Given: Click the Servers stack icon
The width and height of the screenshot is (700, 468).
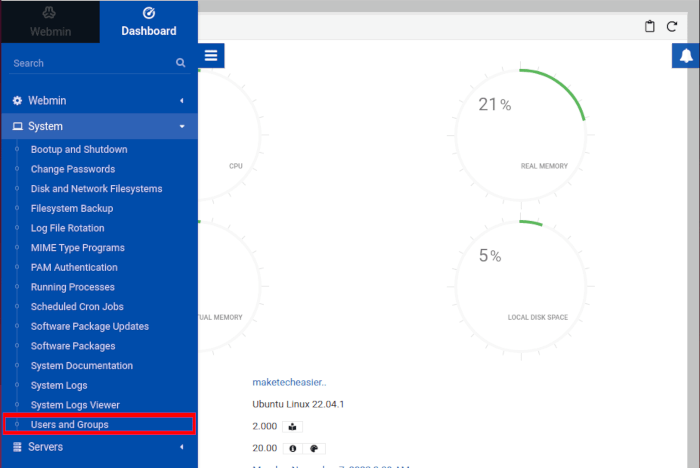Looking at the screenshot, I should point(17,447).
